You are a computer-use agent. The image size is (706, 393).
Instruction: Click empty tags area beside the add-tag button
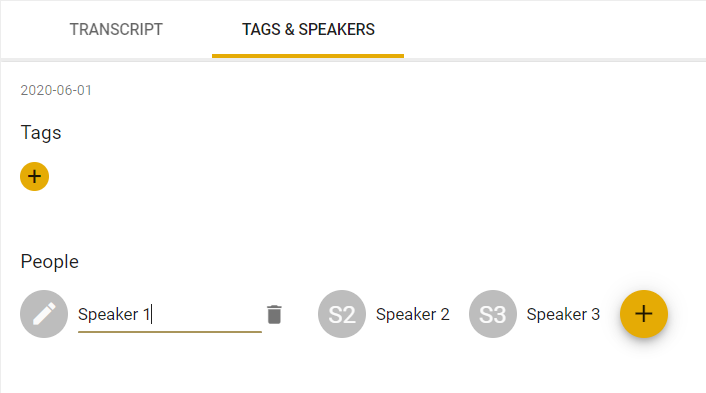click(360, 176)
